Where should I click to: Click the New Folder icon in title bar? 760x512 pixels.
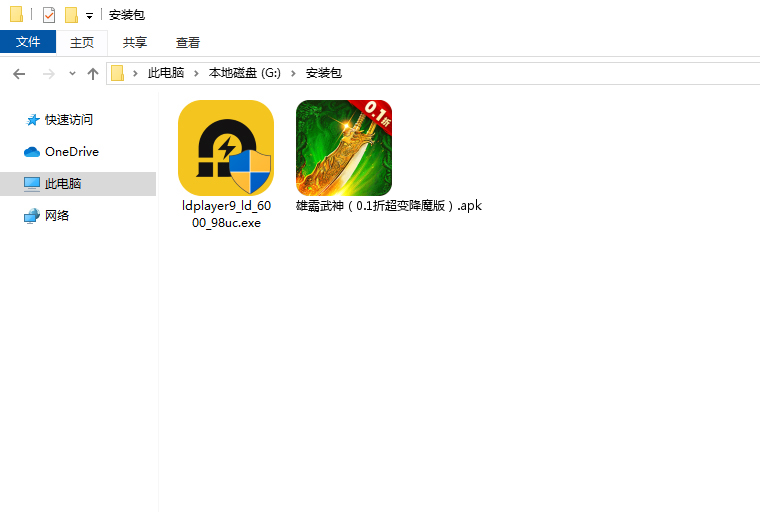tap(71, 15)
